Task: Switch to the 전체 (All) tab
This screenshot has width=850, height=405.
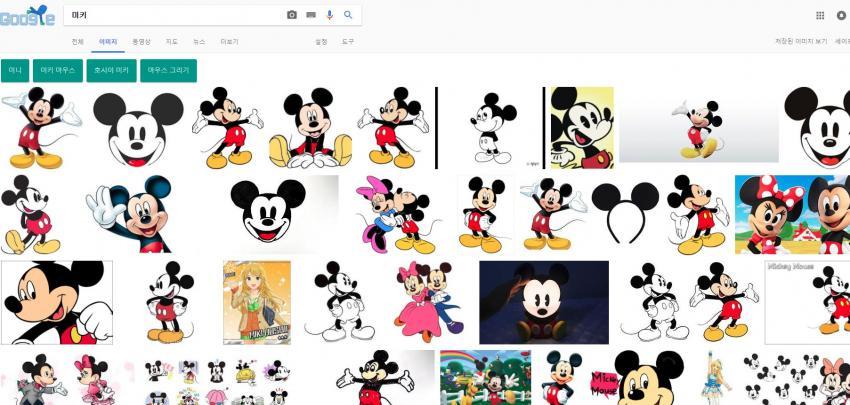Action: point(77,42)
